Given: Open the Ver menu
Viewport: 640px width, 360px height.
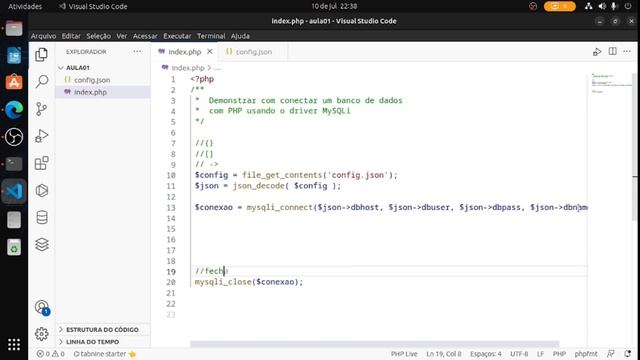Looking at the screenshot, I should [x=122, y=36].
